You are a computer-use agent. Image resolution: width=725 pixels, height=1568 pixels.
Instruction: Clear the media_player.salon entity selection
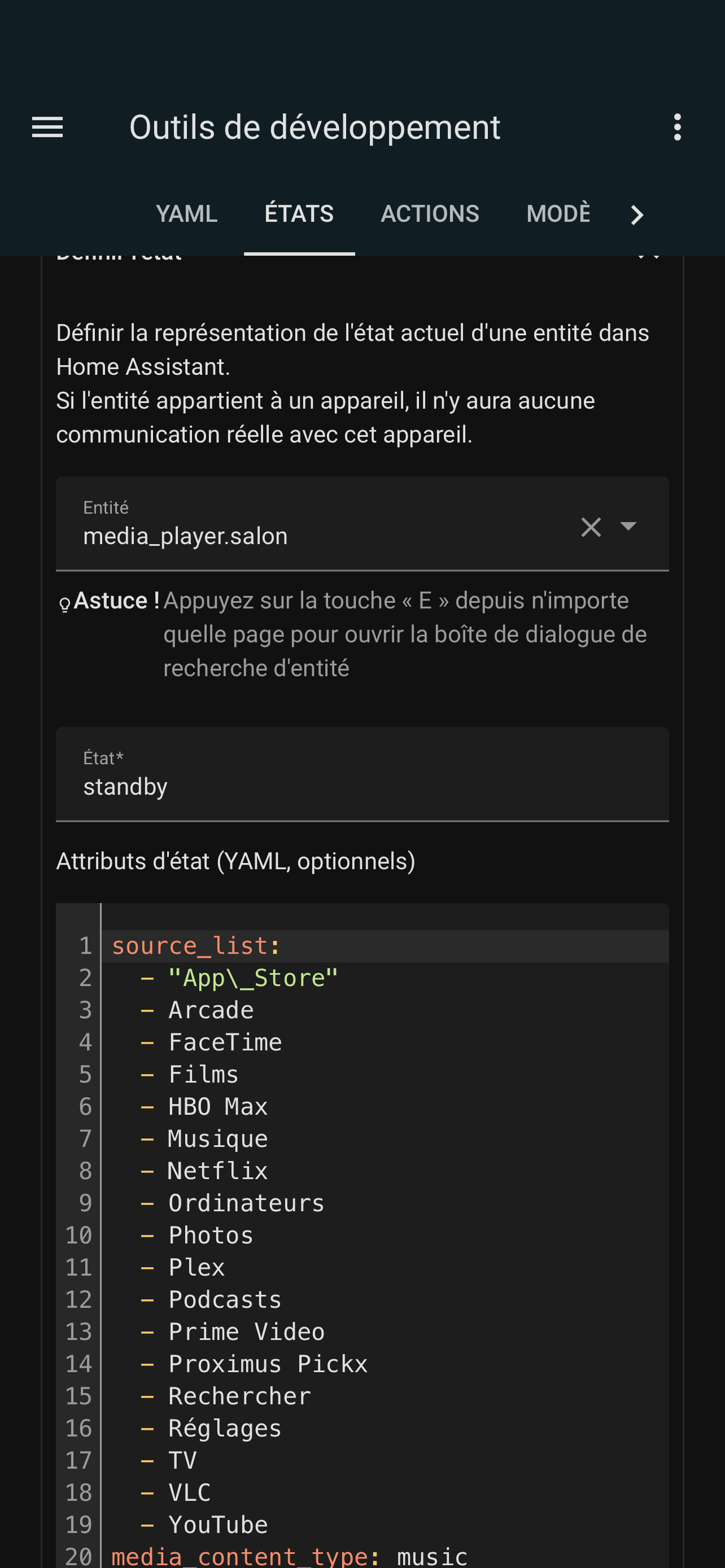click(x=591, y=527)
